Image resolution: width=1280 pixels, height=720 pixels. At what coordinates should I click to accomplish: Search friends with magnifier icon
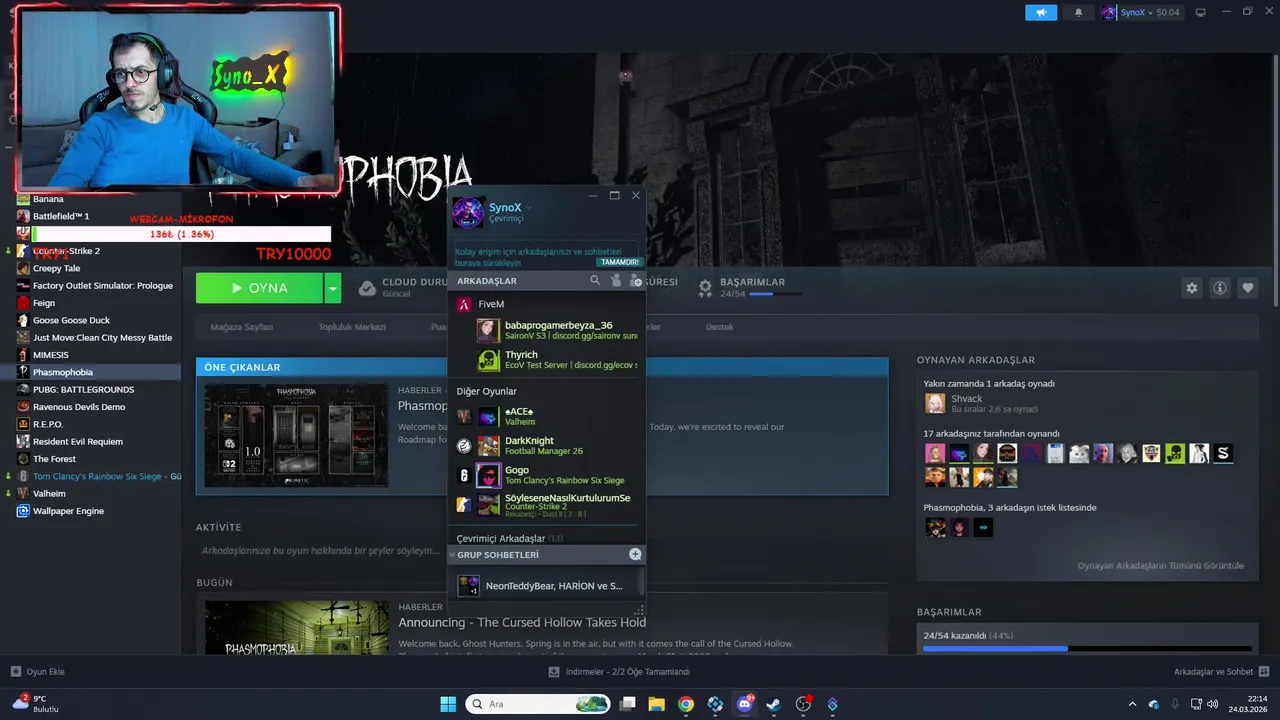(595, 281)
